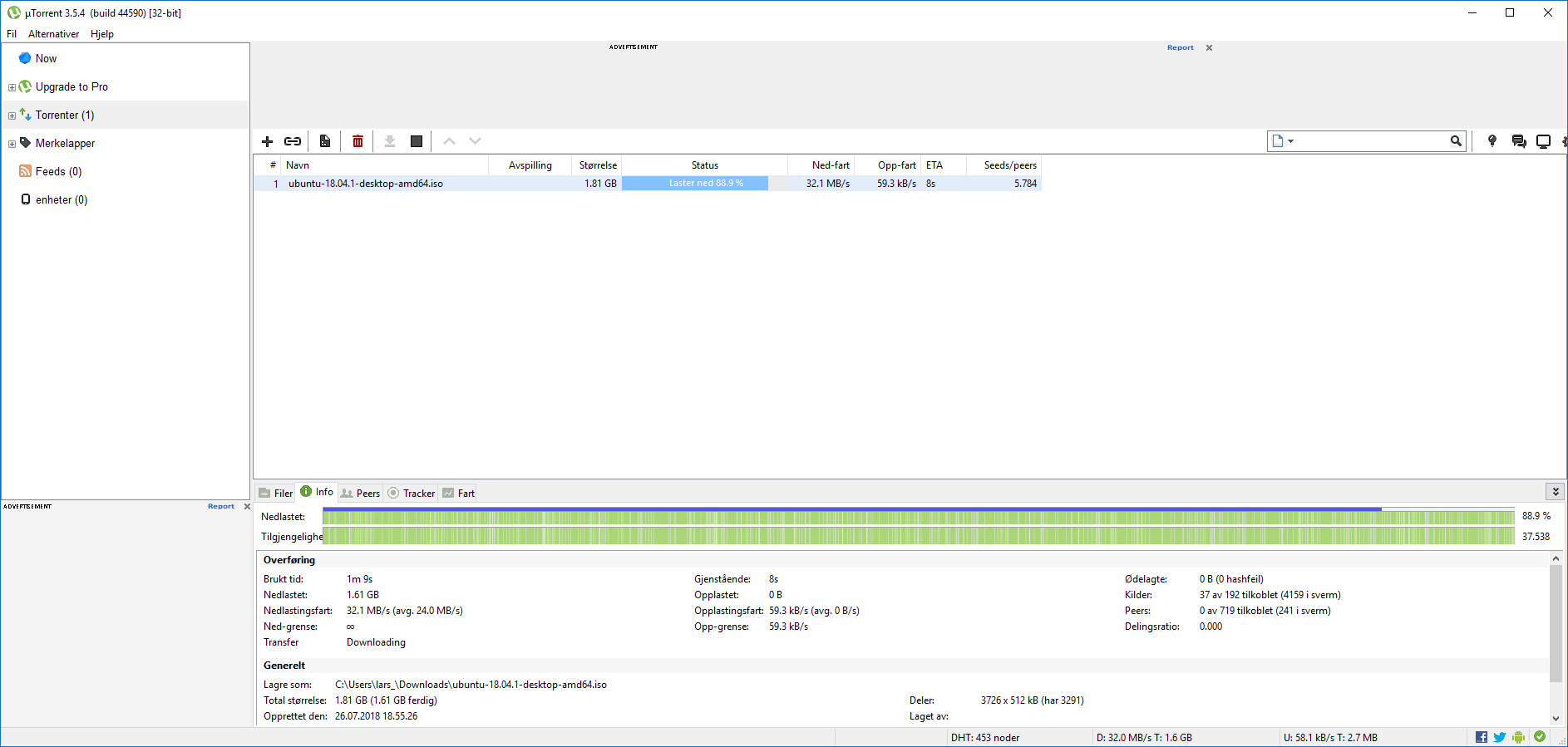Click the Add Torrent from URL link icon
The image size is (1568, 747).
pos(293,141)
